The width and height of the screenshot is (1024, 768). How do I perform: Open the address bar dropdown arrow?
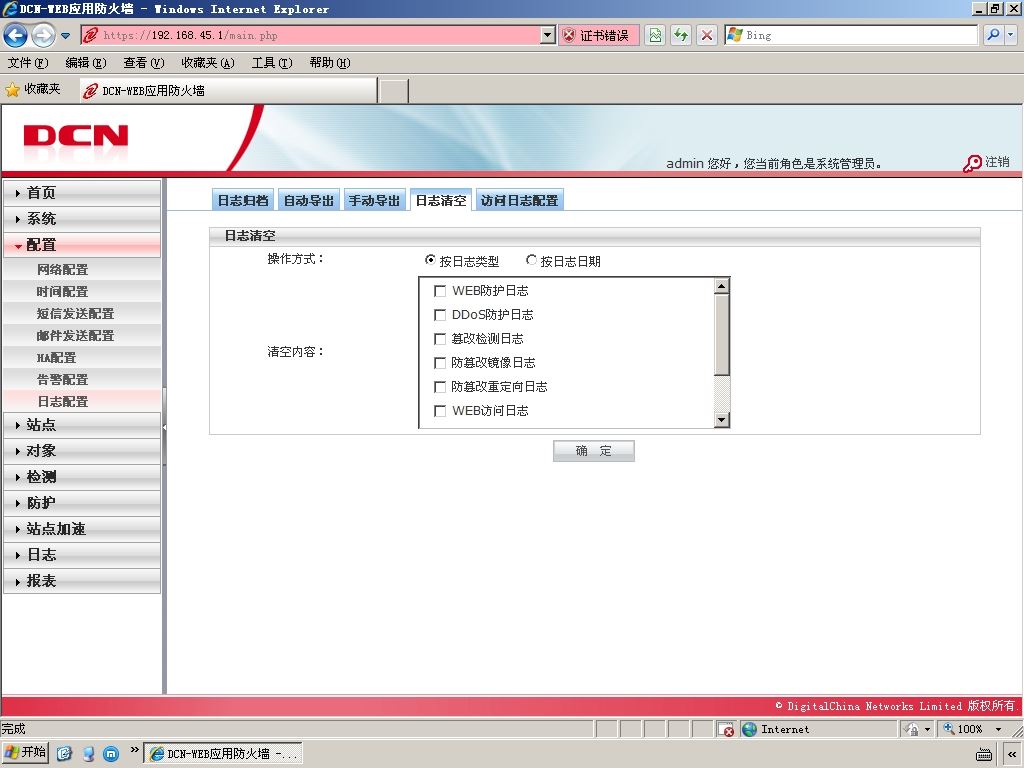[x=549, y=35]
